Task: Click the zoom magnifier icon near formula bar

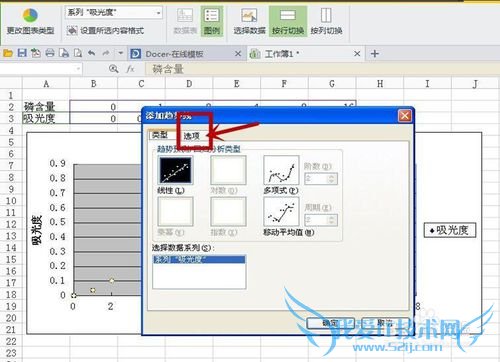Action: click(114, 69)
